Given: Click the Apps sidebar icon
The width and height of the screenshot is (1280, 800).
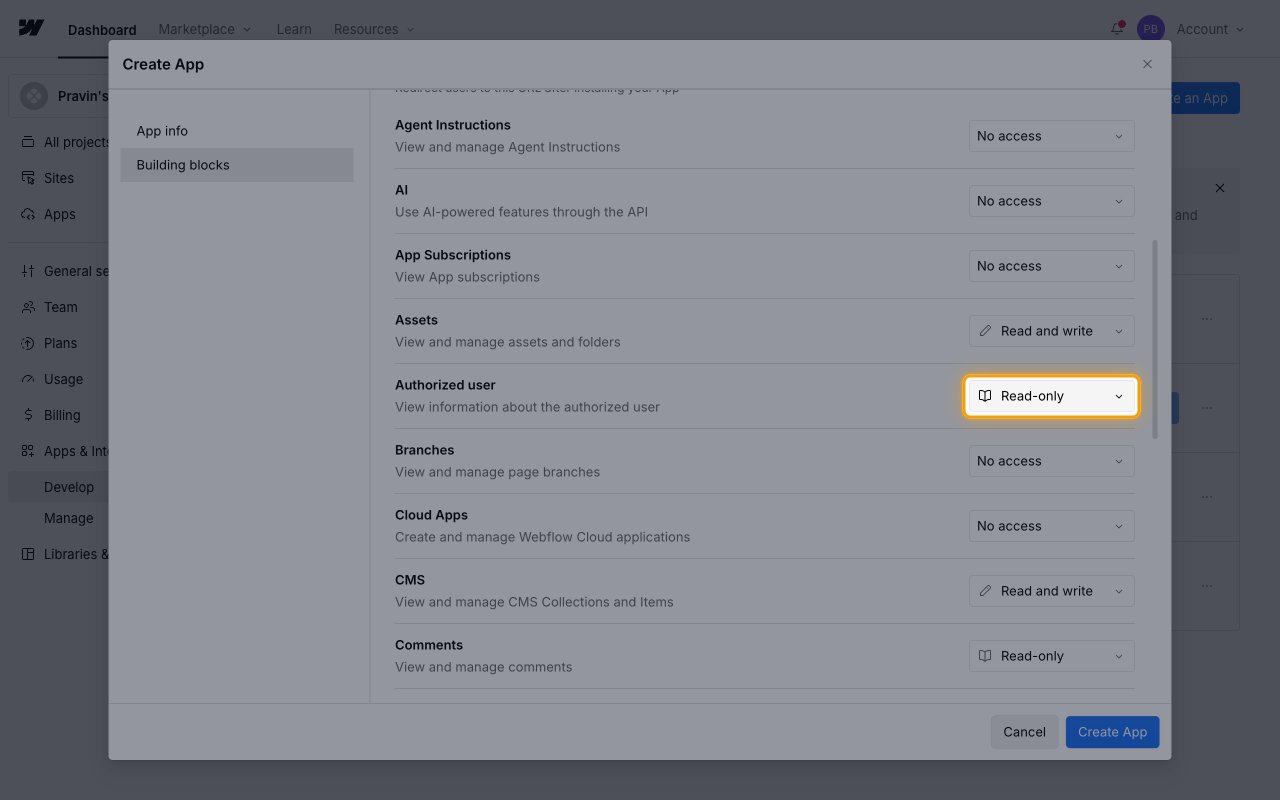Looking at the screenshot, I should pyautogui.click(x=28, y=214).
